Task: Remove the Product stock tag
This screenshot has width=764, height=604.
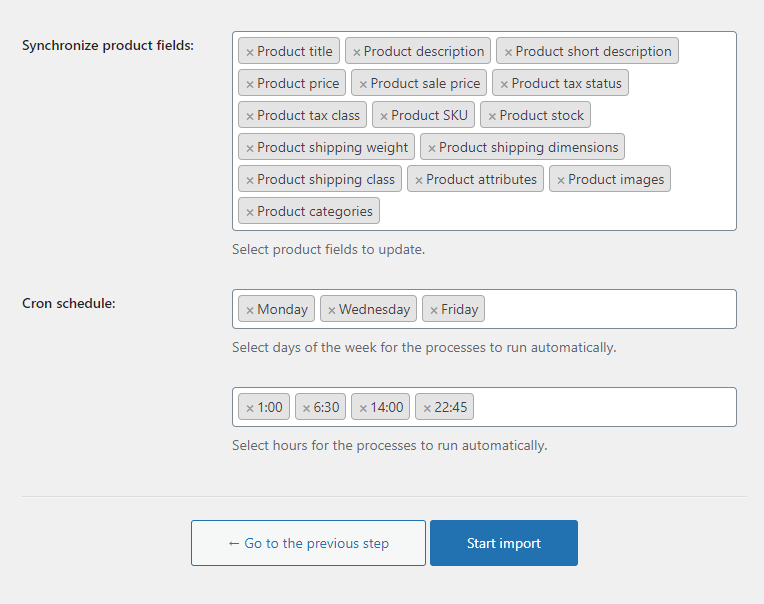Action: 492,116
